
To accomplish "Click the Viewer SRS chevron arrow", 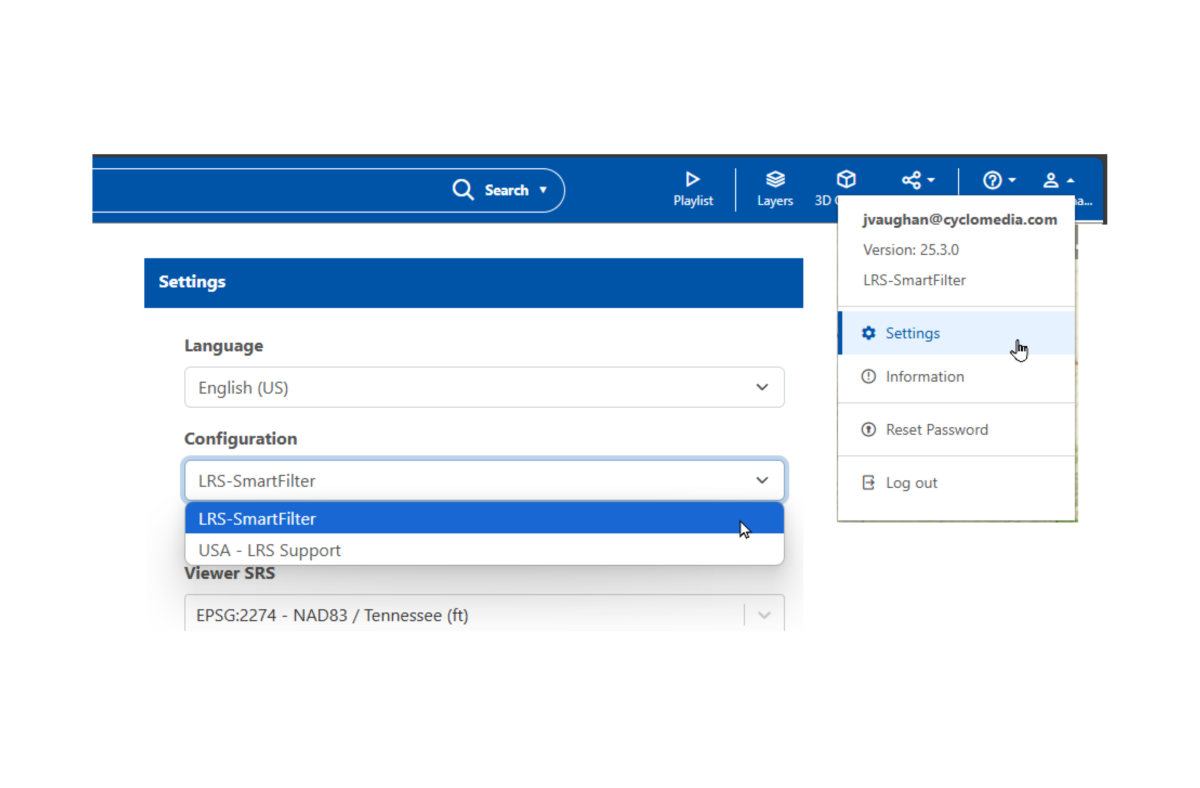I will point(764,615).
